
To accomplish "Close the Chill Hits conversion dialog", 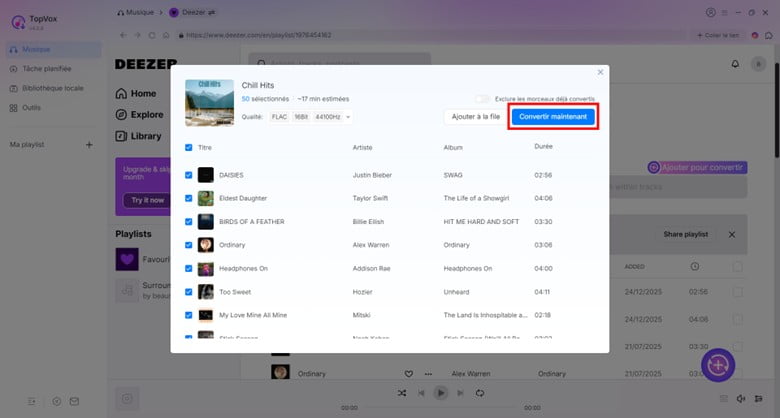I will (x=600, y=72).
